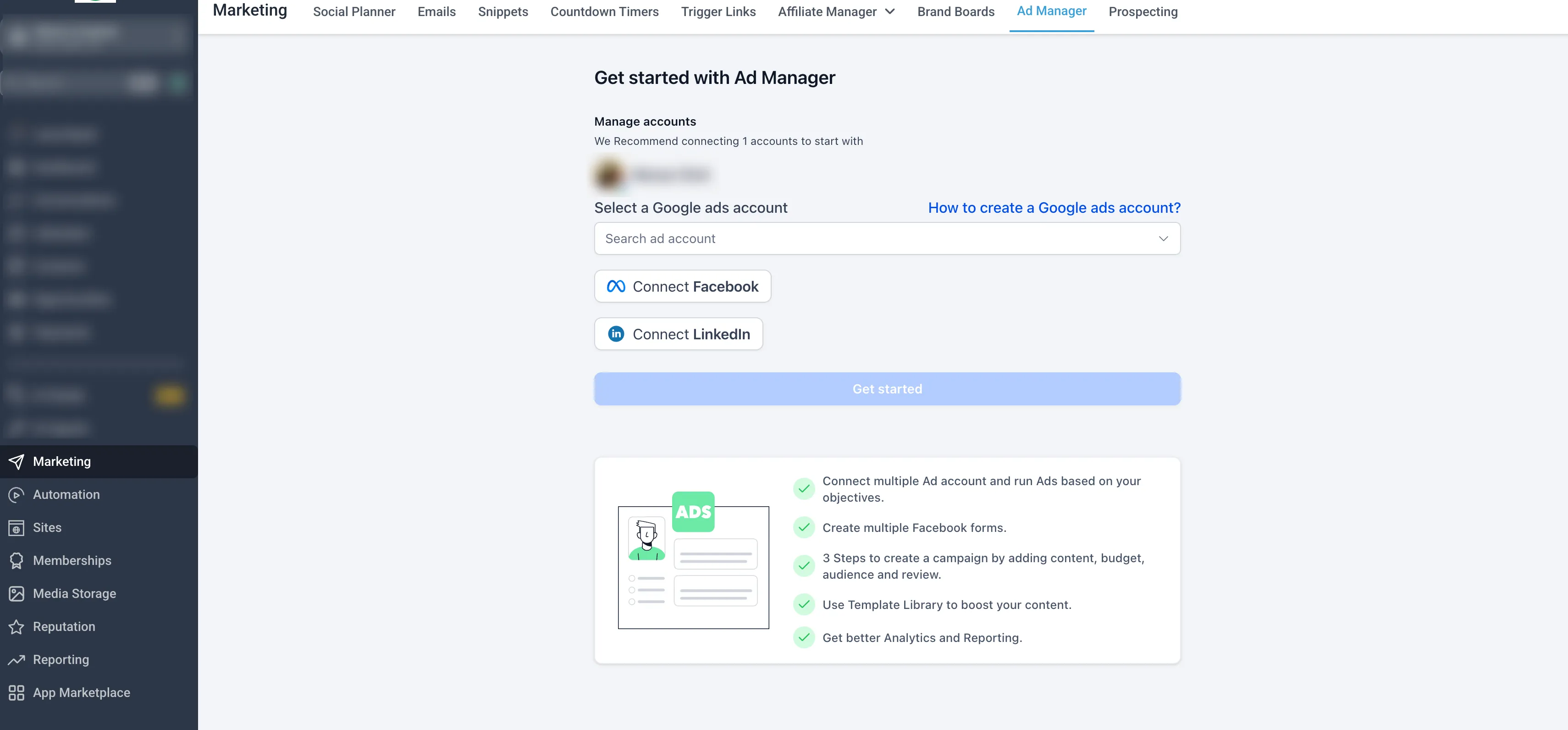Switch to the Social Planner tab

(x=353, y=11)
